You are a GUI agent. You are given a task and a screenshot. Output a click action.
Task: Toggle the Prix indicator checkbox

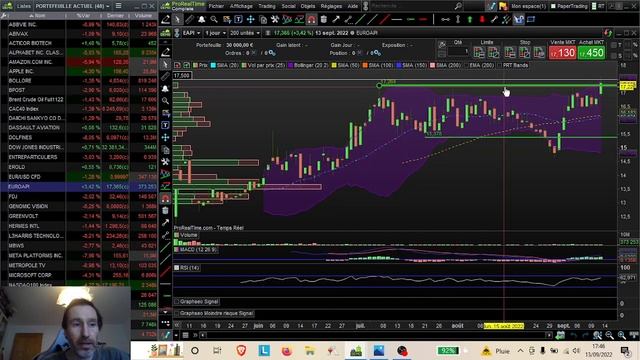click(x=196, y=65)
